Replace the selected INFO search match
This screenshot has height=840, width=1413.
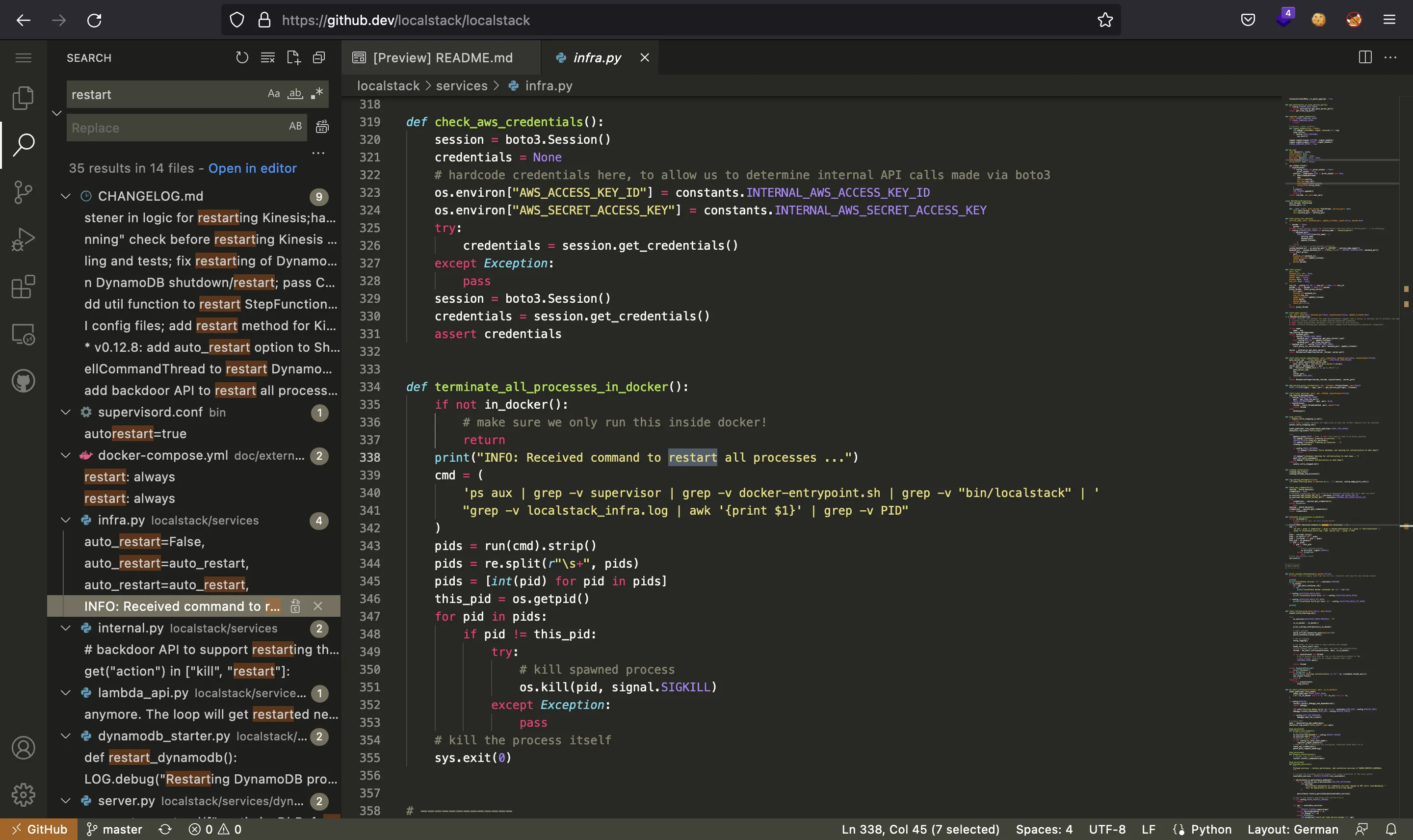(x=295, y=606)
